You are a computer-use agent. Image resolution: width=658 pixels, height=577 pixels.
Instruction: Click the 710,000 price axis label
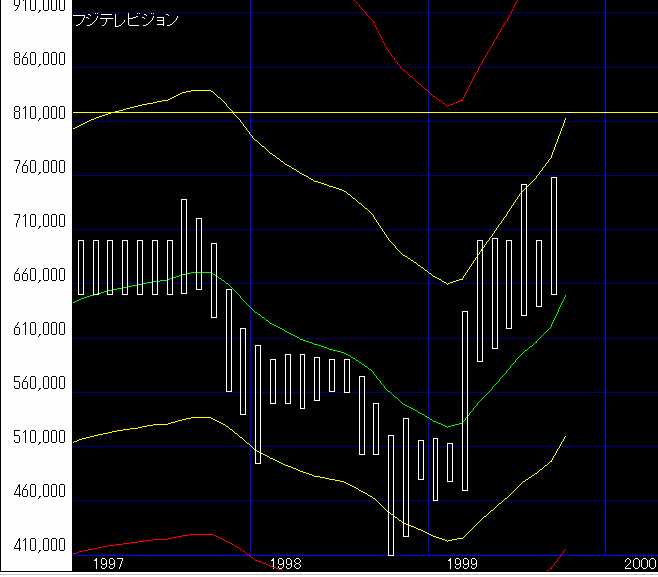(x=36, y=222)
